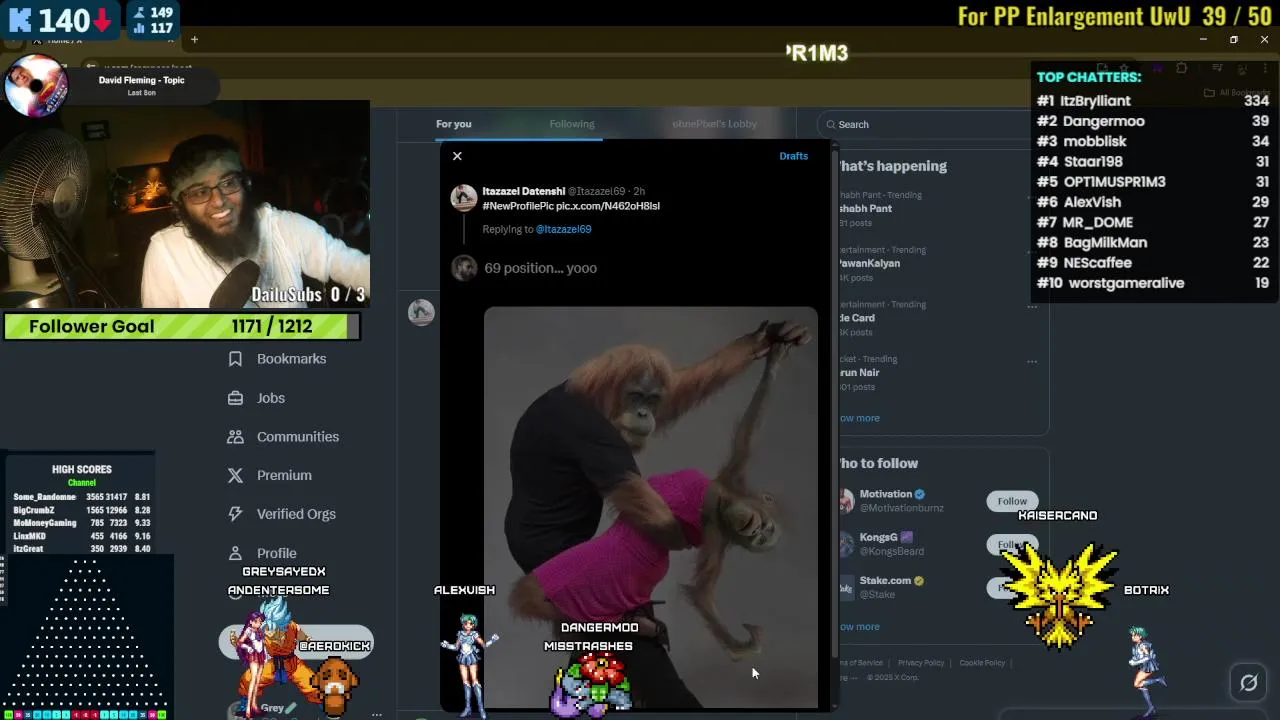The height and width of the screenshot is (720, 1280).
Task: Switch to ohnePixel's Lobby tab
Action: click(714, 124)
